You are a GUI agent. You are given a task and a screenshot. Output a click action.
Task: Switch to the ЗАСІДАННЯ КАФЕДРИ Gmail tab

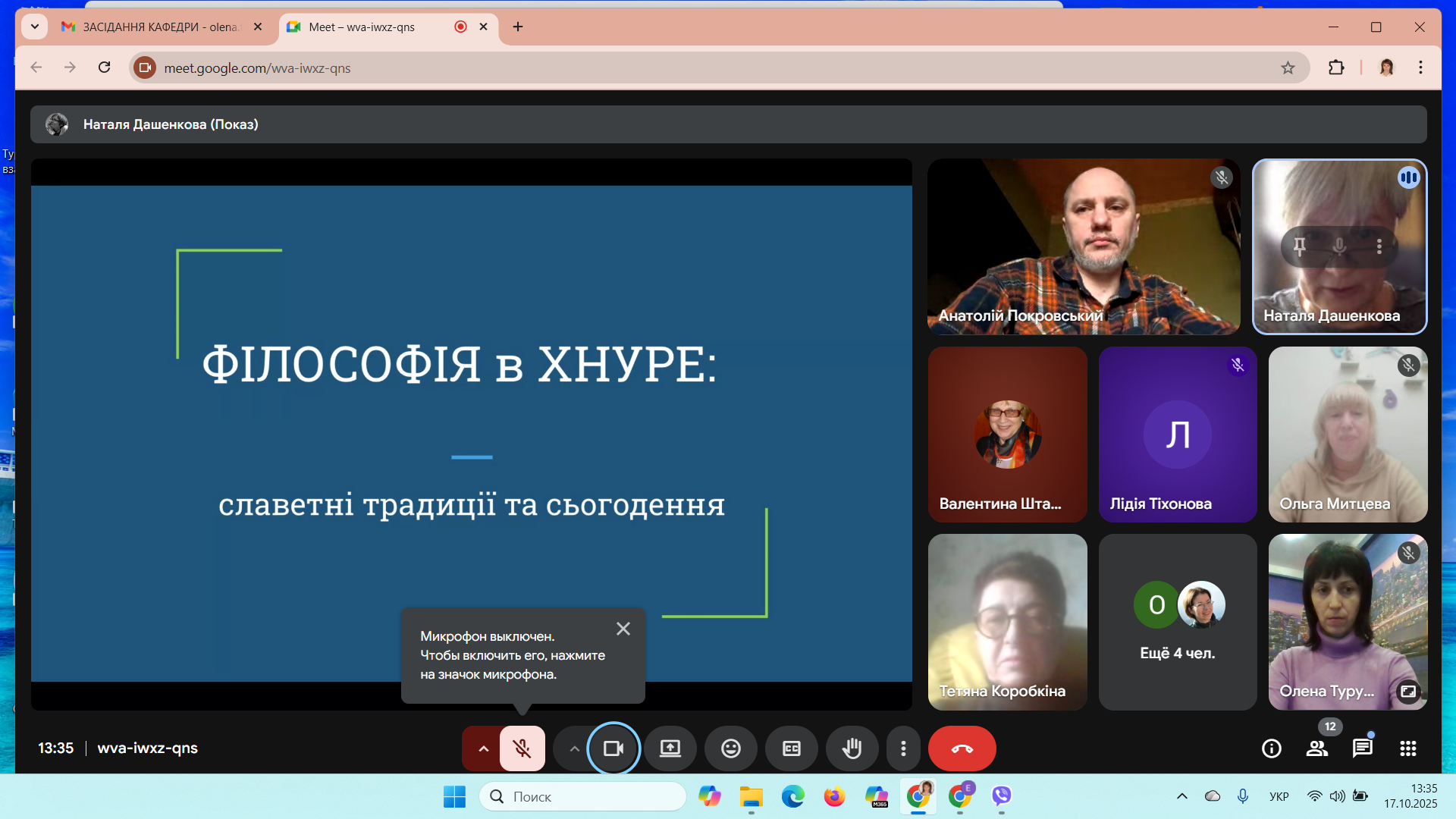click(x=159, y=27)
